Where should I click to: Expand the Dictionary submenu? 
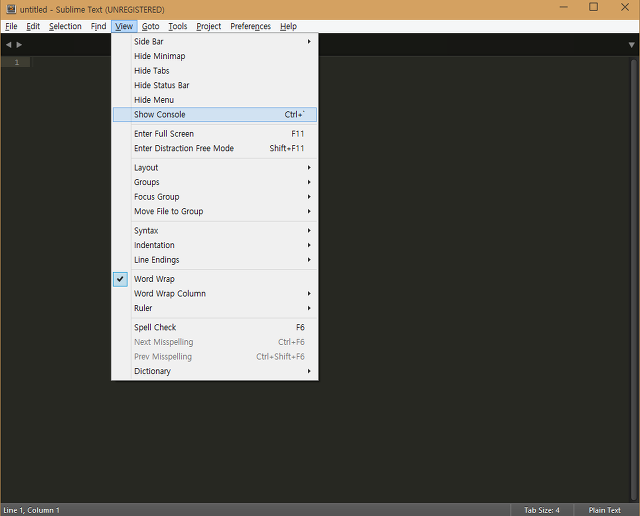[215, 371]
